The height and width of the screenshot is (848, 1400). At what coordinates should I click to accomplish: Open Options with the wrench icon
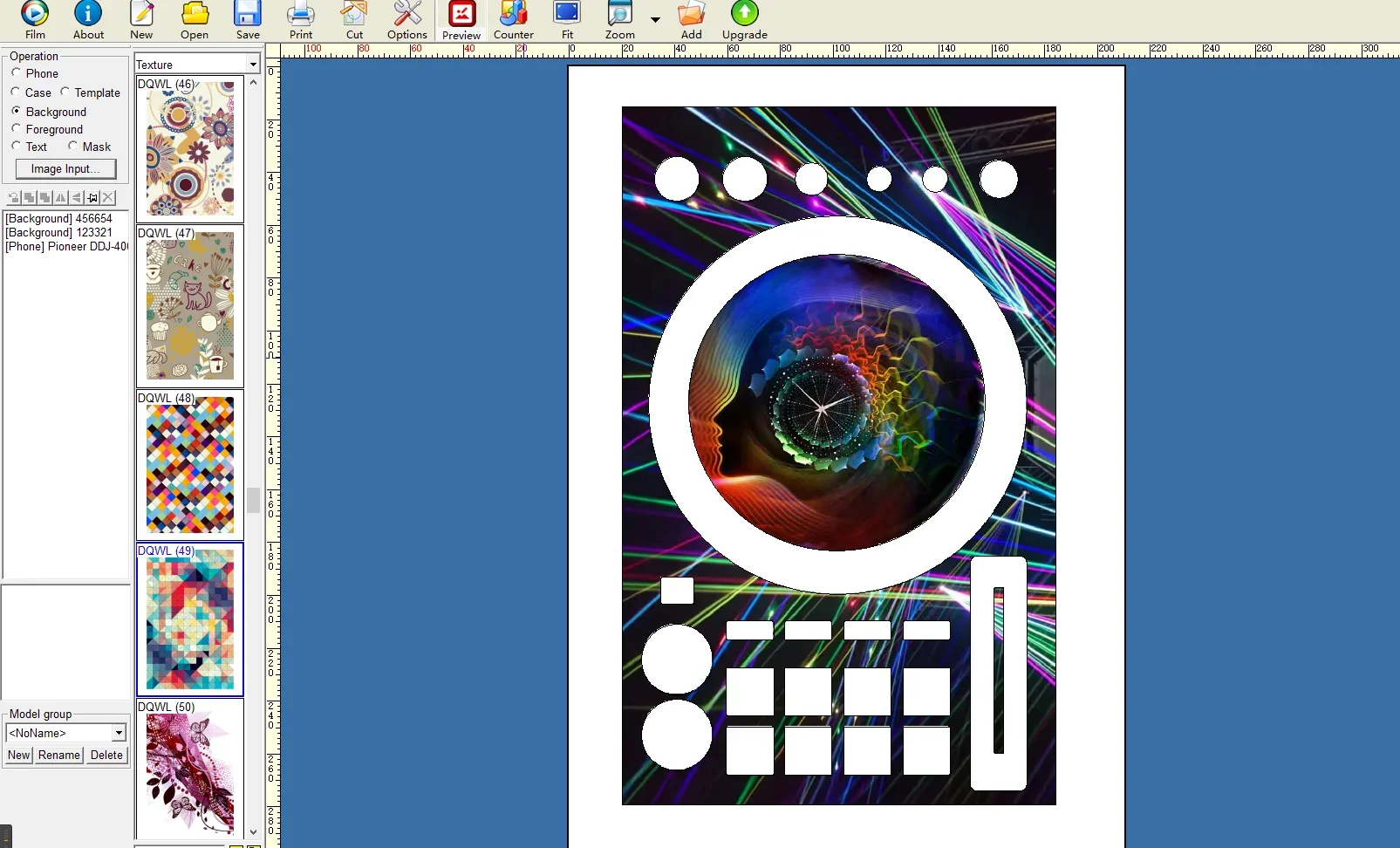click(407, 21)
